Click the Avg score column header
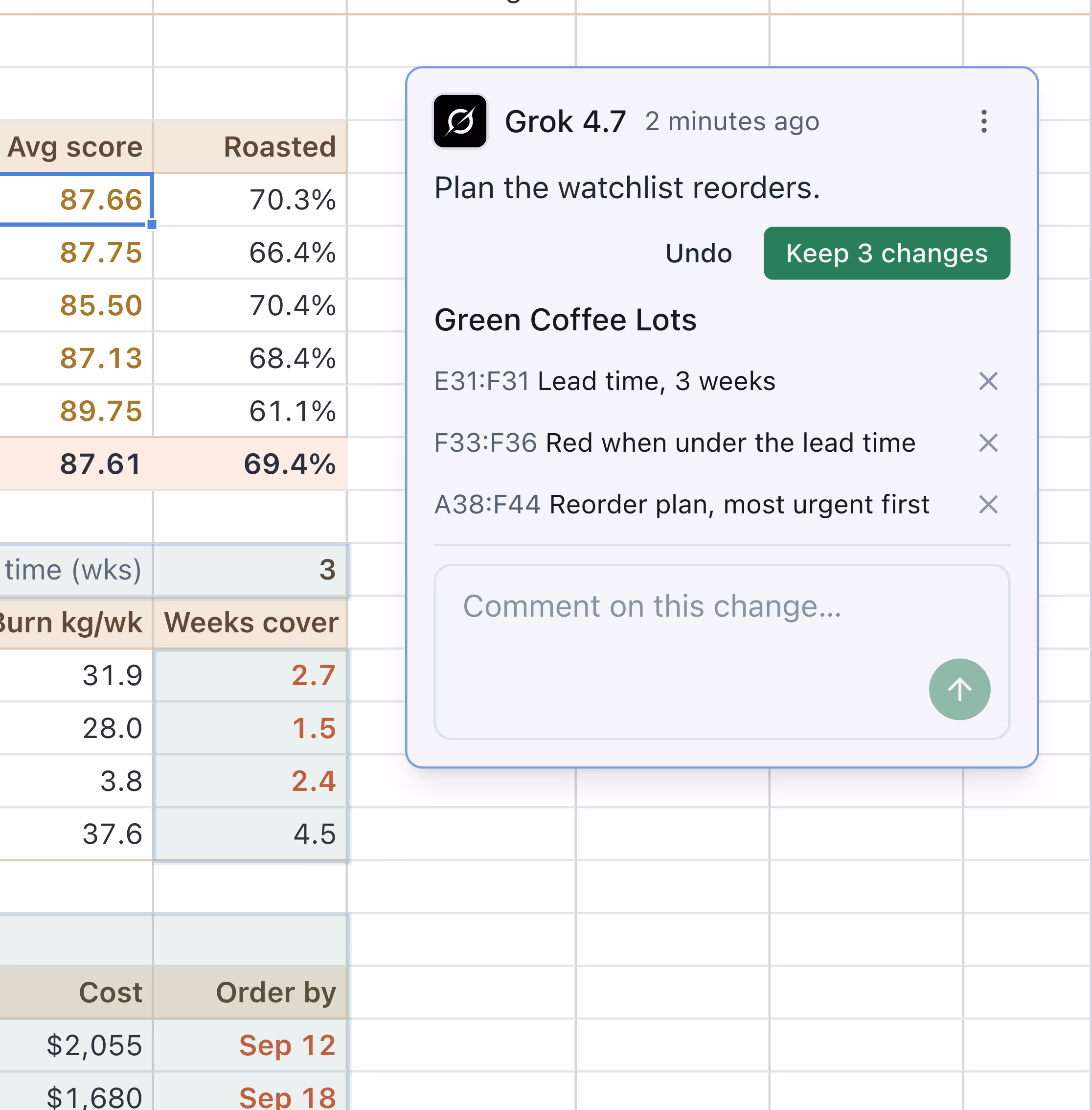1092x1110 pixels. [76, 147]
